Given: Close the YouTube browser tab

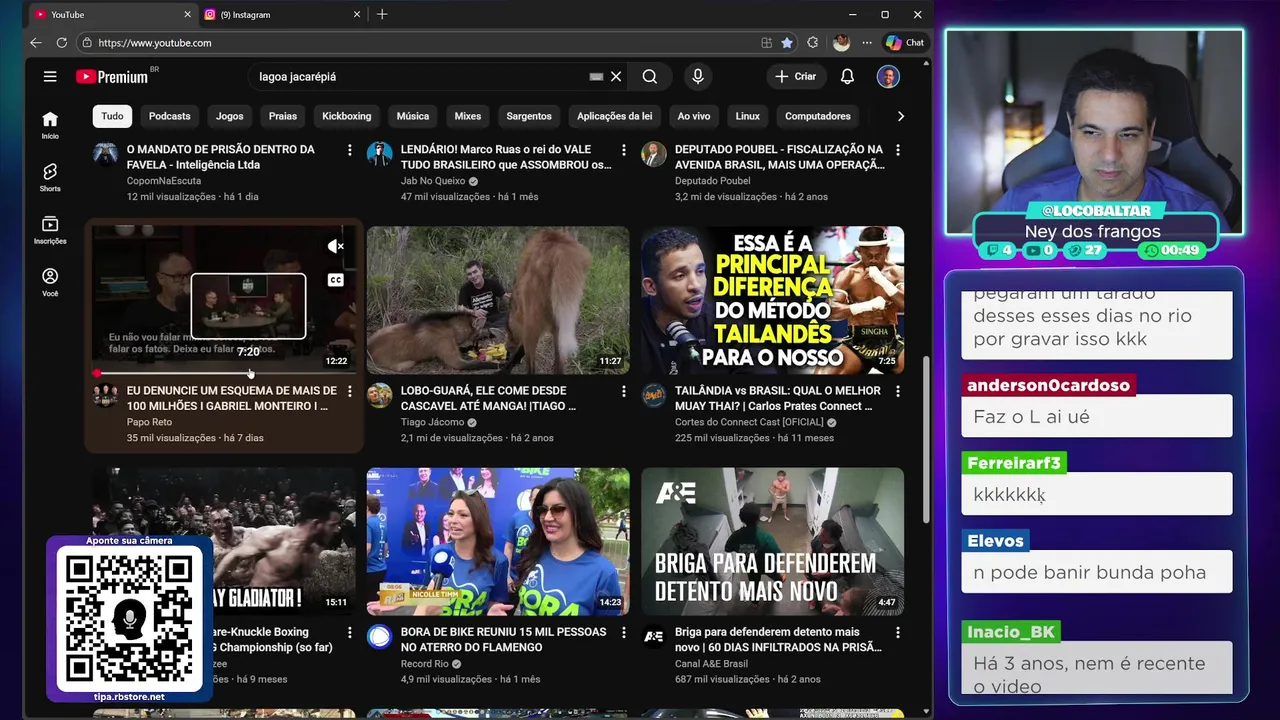Looking at the screenshot, I should [187, 15].
